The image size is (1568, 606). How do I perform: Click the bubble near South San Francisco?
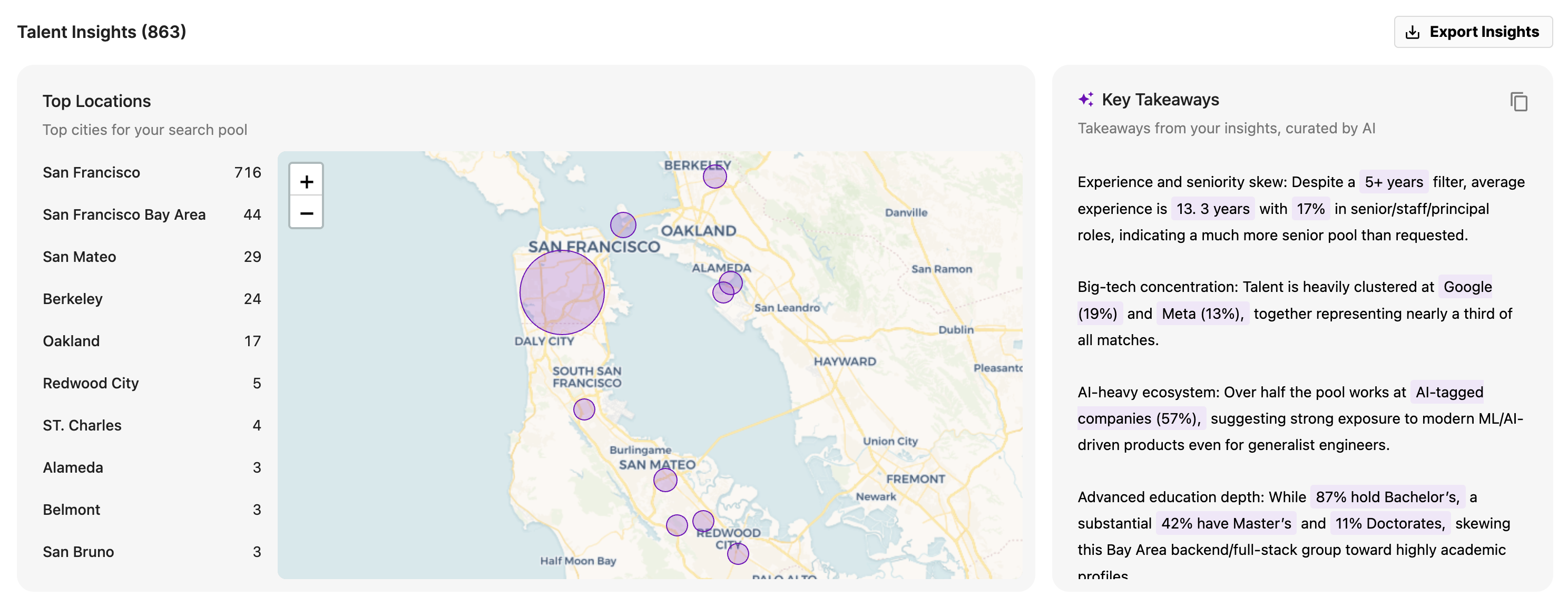(x=584, y=409)
